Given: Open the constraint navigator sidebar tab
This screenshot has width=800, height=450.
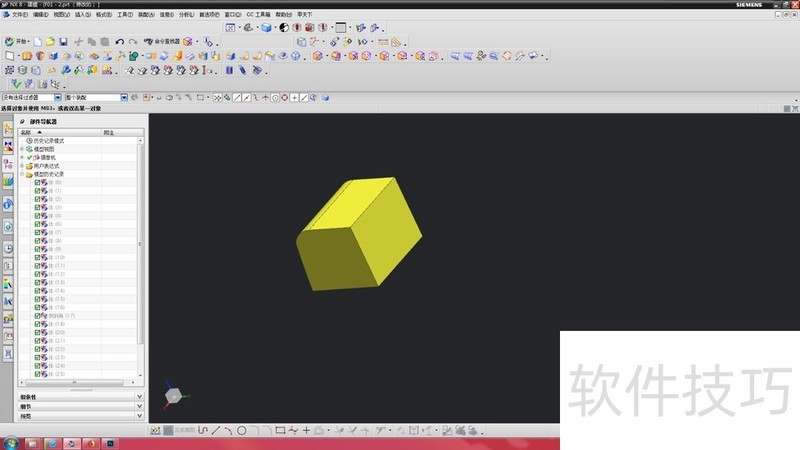Looking at the screenshot, I should pyautogui.click(x=8, y=146).
